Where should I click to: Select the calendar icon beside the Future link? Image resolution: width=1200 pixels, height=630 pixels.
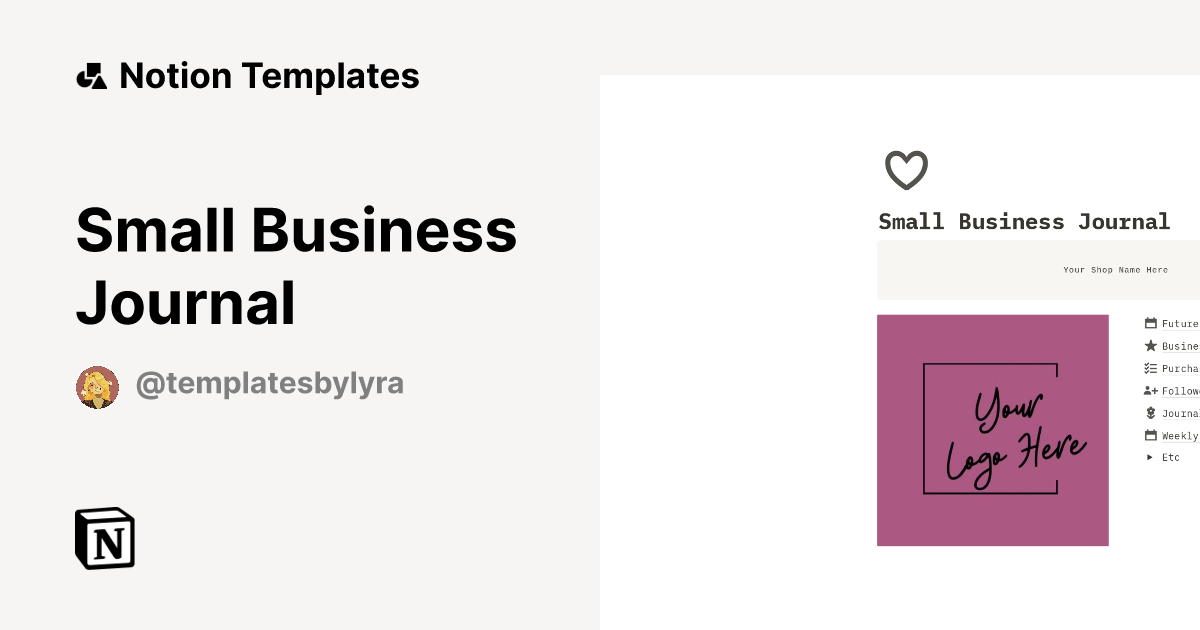[1150, 323]
